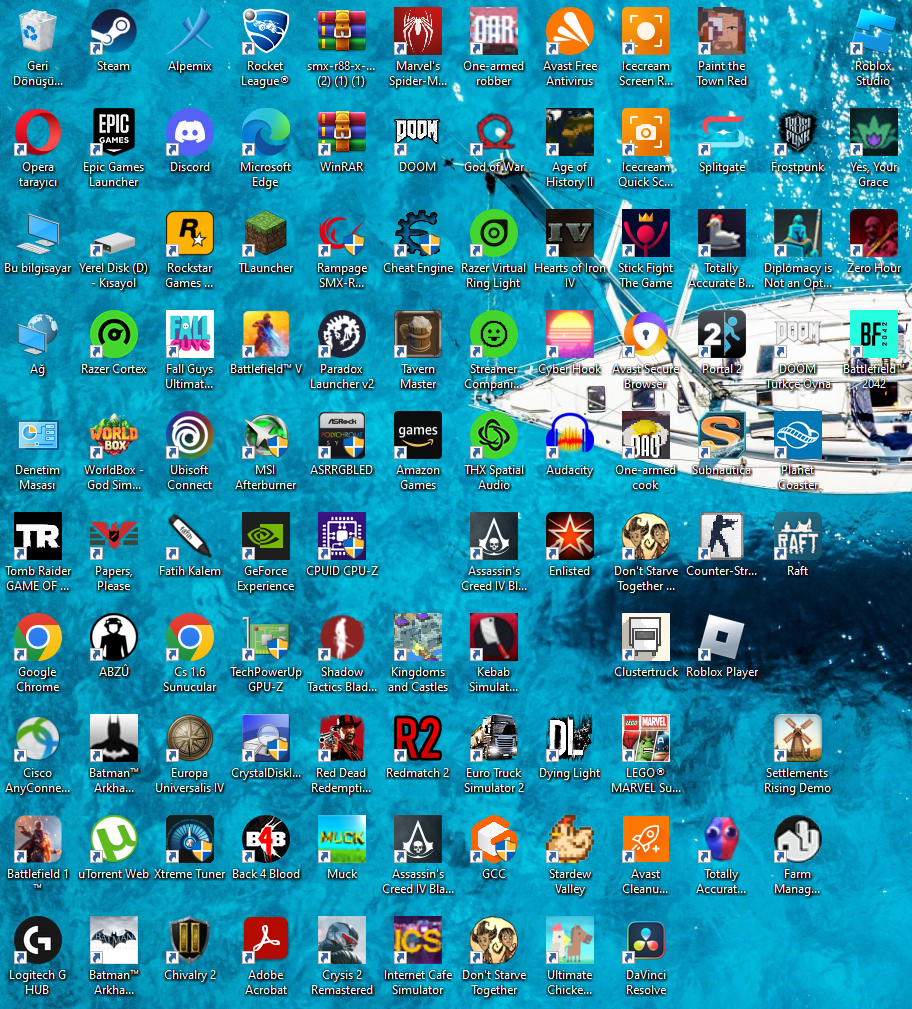This screenshot has width=912, height=1009.
Task: Select the Microsoft Edge icon
Action: click(265, 133)
